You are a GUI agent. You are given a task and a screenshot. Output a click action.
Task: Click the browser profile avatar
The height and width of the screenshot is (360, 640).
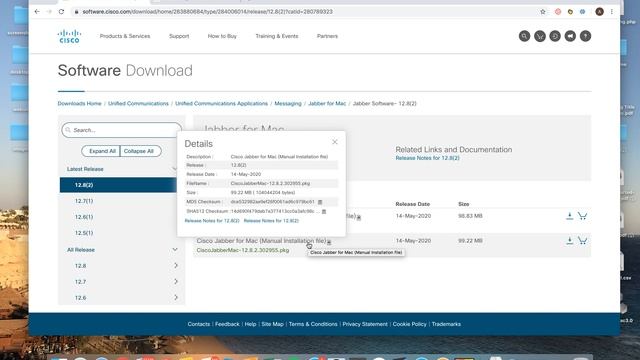click(x=599, y=12)
